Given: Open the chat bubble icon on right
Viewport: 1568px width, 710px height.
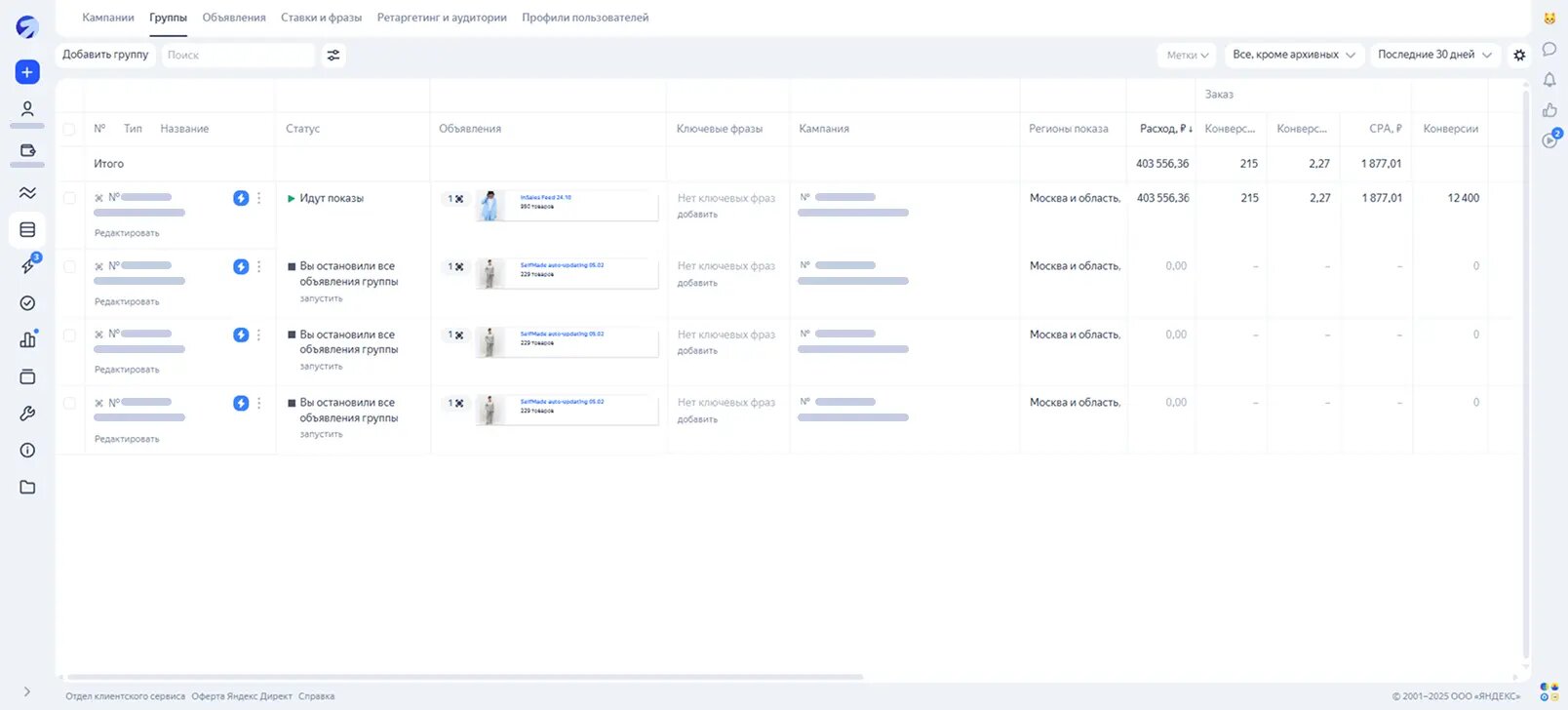Looking at the screenshot, I should point(1549,49).
